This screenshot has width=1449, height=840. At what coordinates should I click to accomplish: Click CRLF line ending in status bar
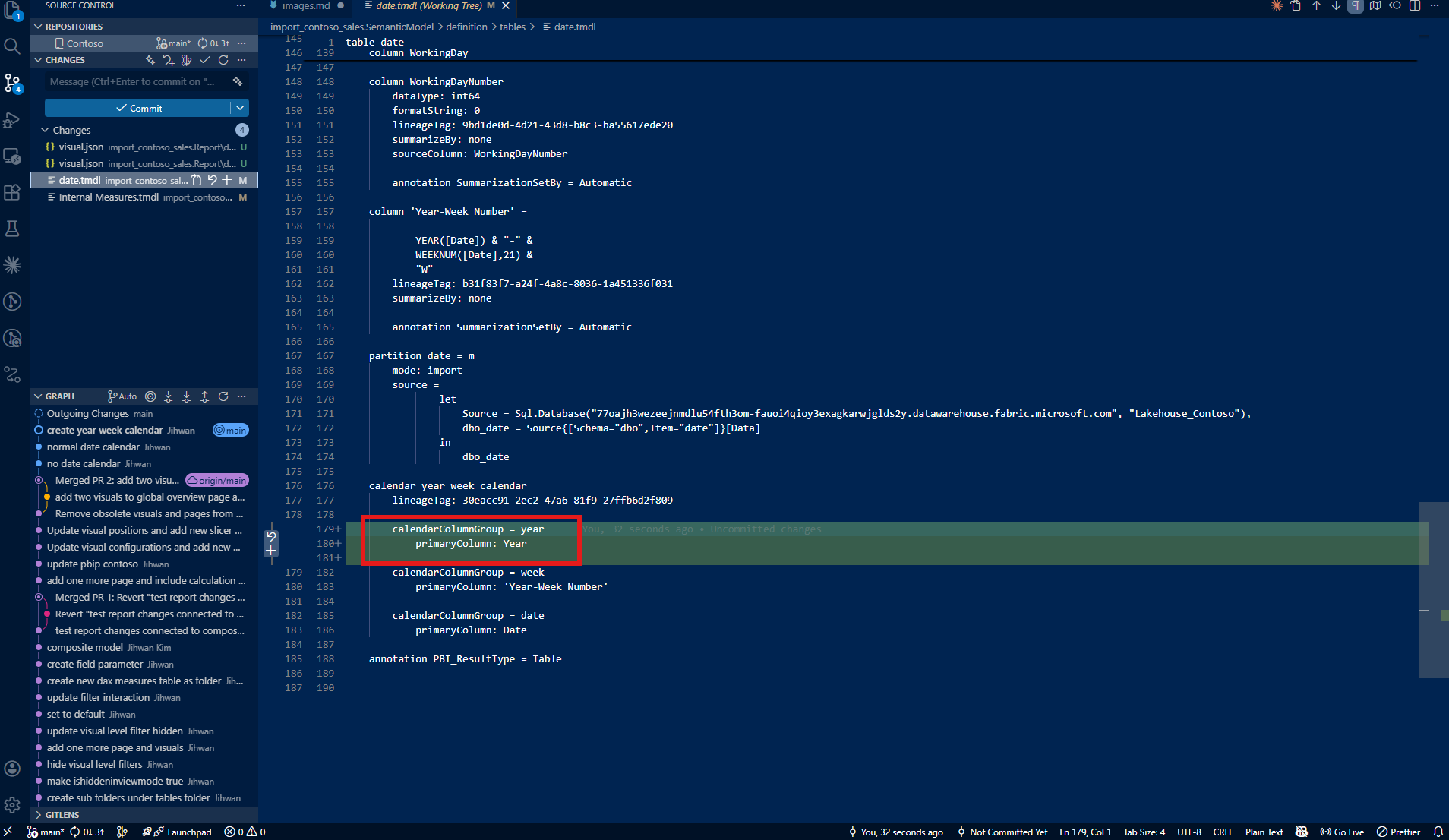[1223, 832]
